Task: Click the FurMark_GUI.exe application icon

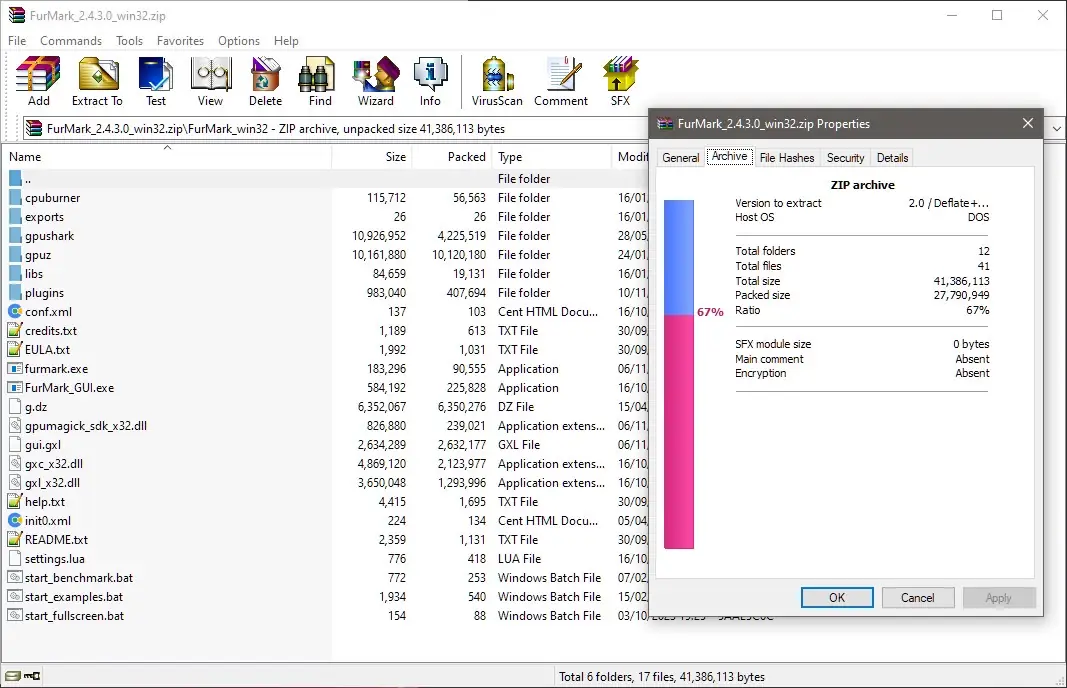Action: [15, 388]
